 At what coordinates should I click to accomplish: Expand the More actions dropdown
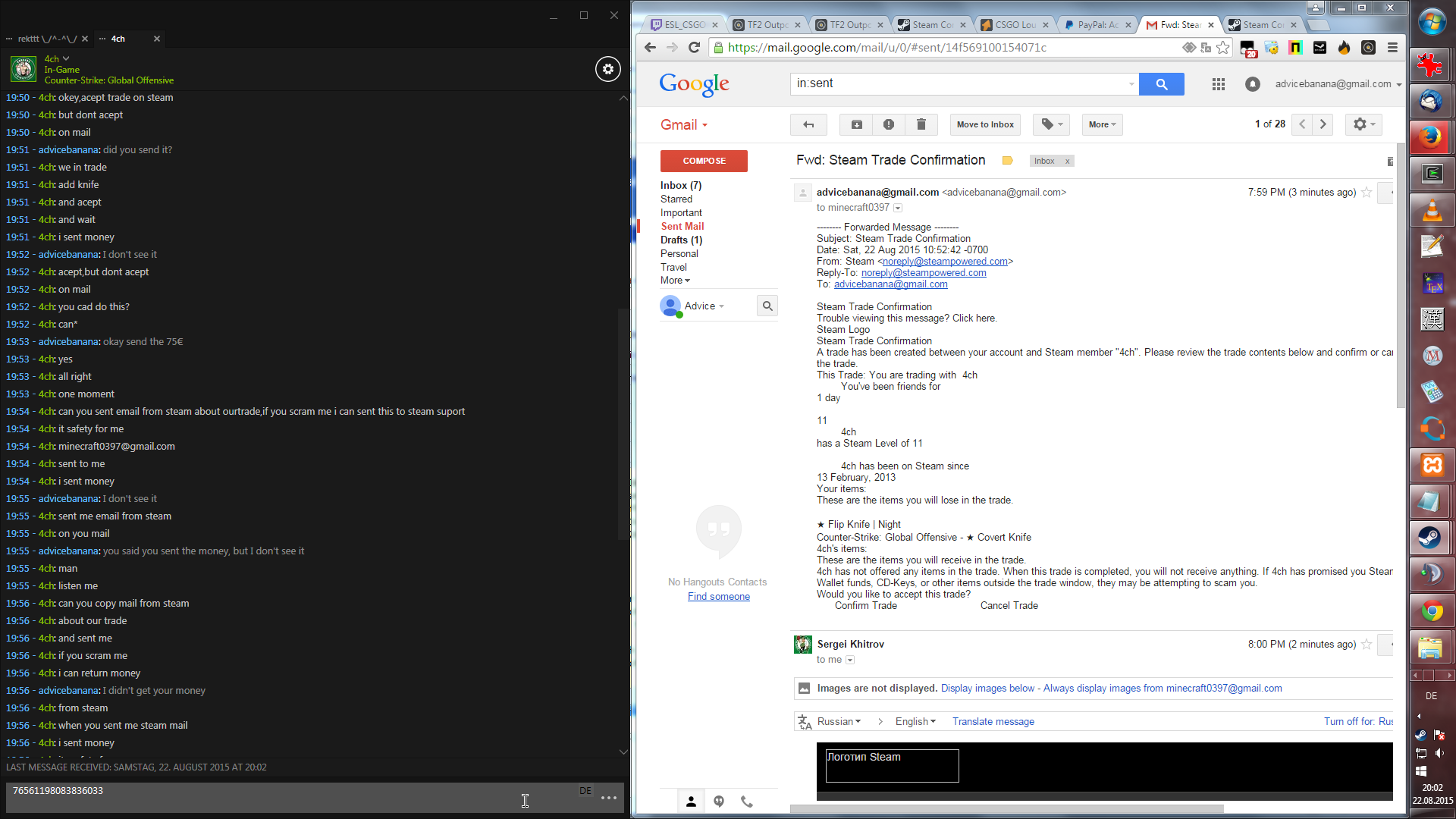tap(1102, 124)
